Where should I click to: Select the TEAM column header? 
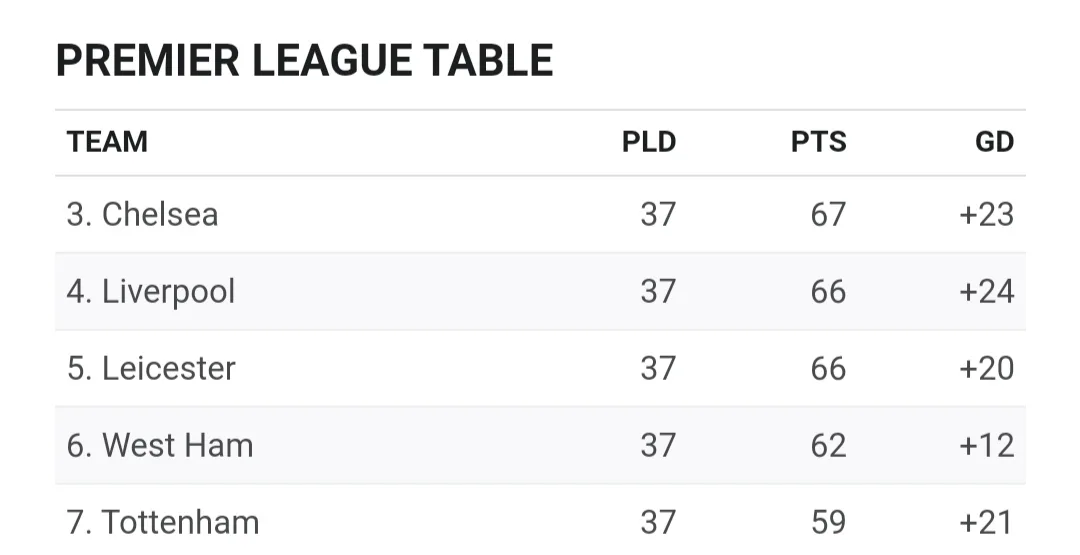click(x=107, y=142)
